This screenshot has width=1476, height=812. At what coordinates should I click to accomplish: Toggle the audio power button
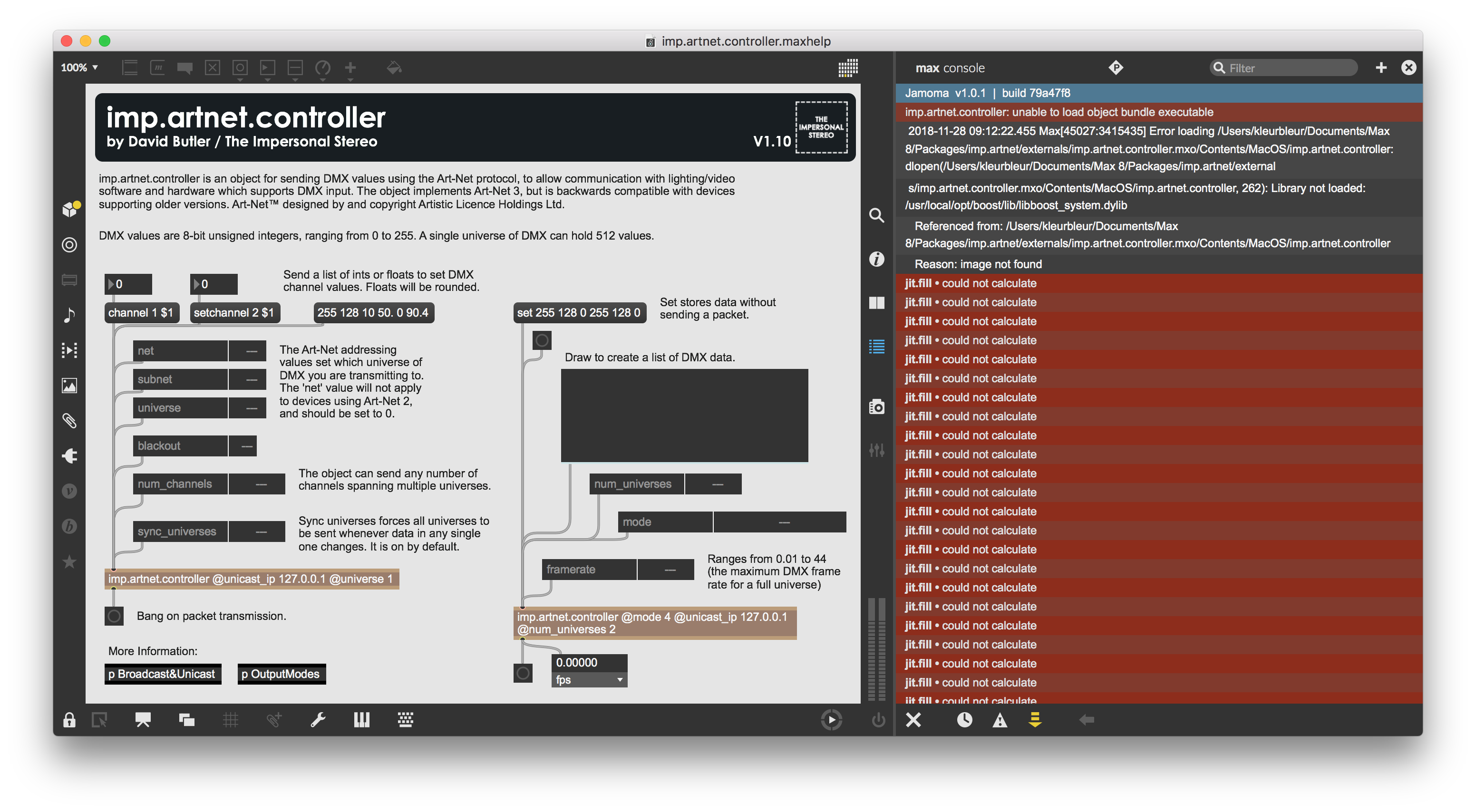(x=878, y=720)
